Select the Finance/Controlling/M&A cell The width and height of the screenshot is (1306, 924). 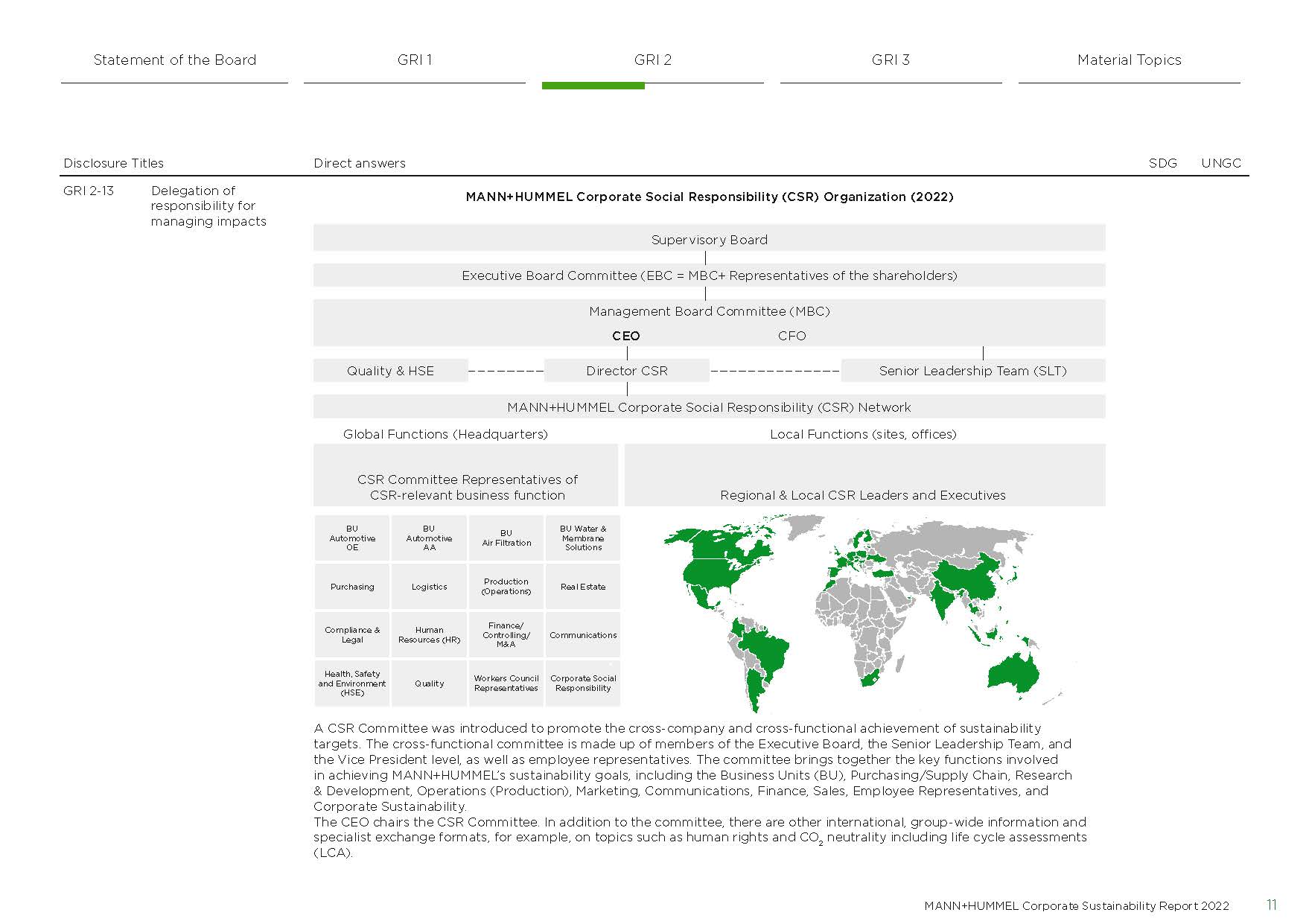506,635
